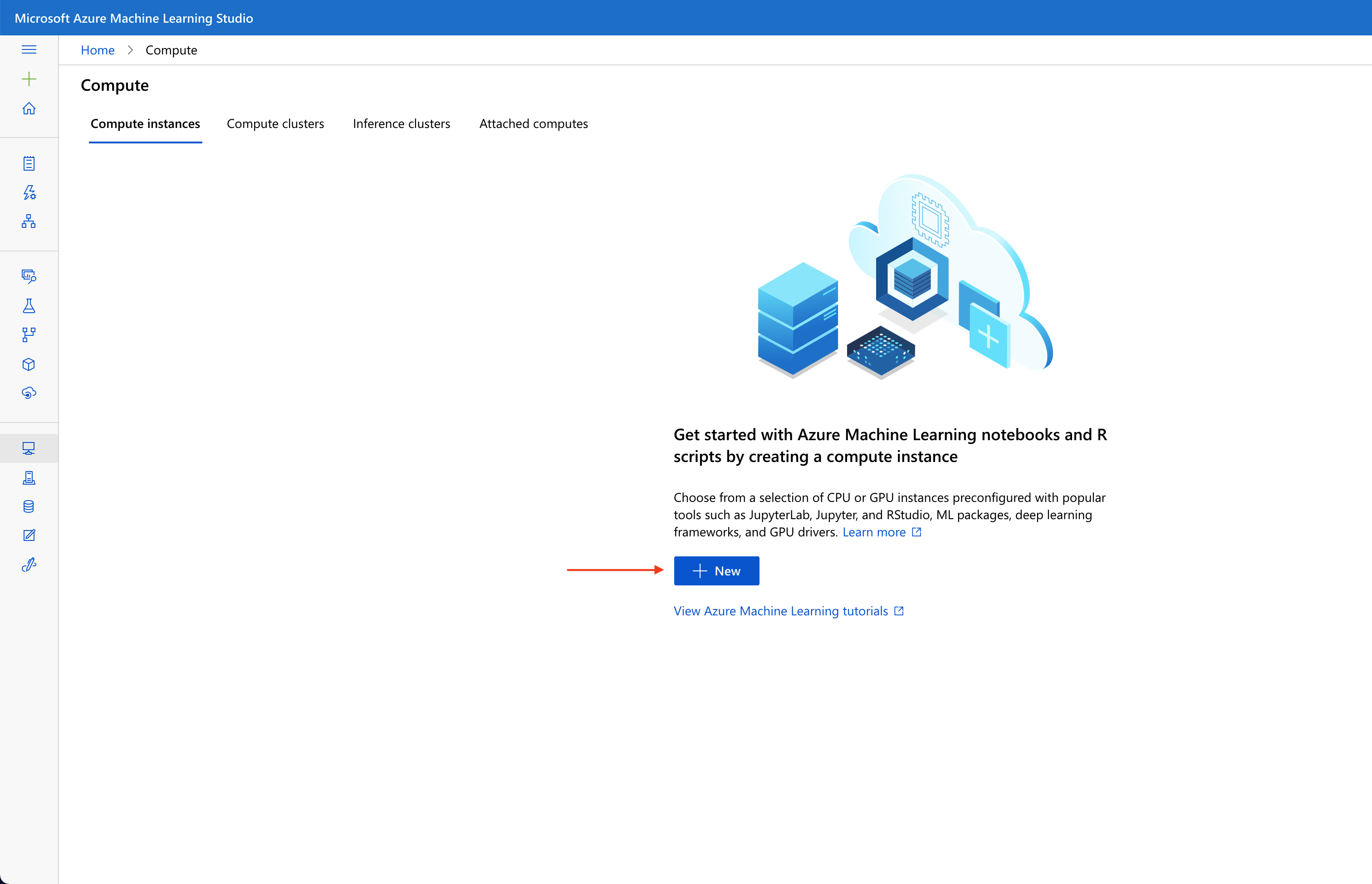Click the external link icon beside Learn more
Viewport: 1372px width, 884px height.
pyautogui.click(x=916, y=531)
